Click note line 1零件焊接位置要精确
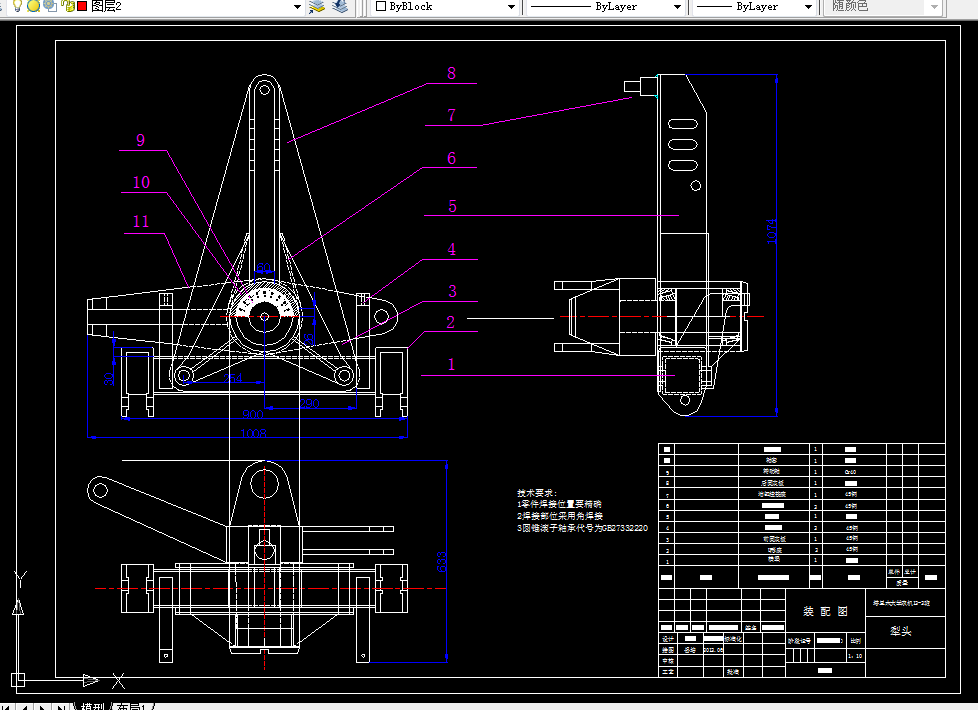Image resolution: width=978 pixels, height=710 pixels. coord(559,504)
